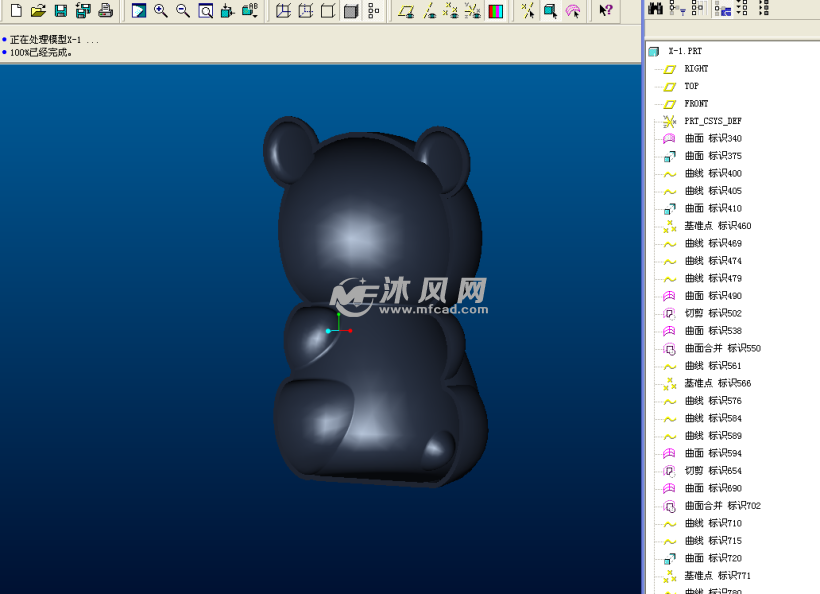Open the binoculars Find tool

tap(655, 8)
